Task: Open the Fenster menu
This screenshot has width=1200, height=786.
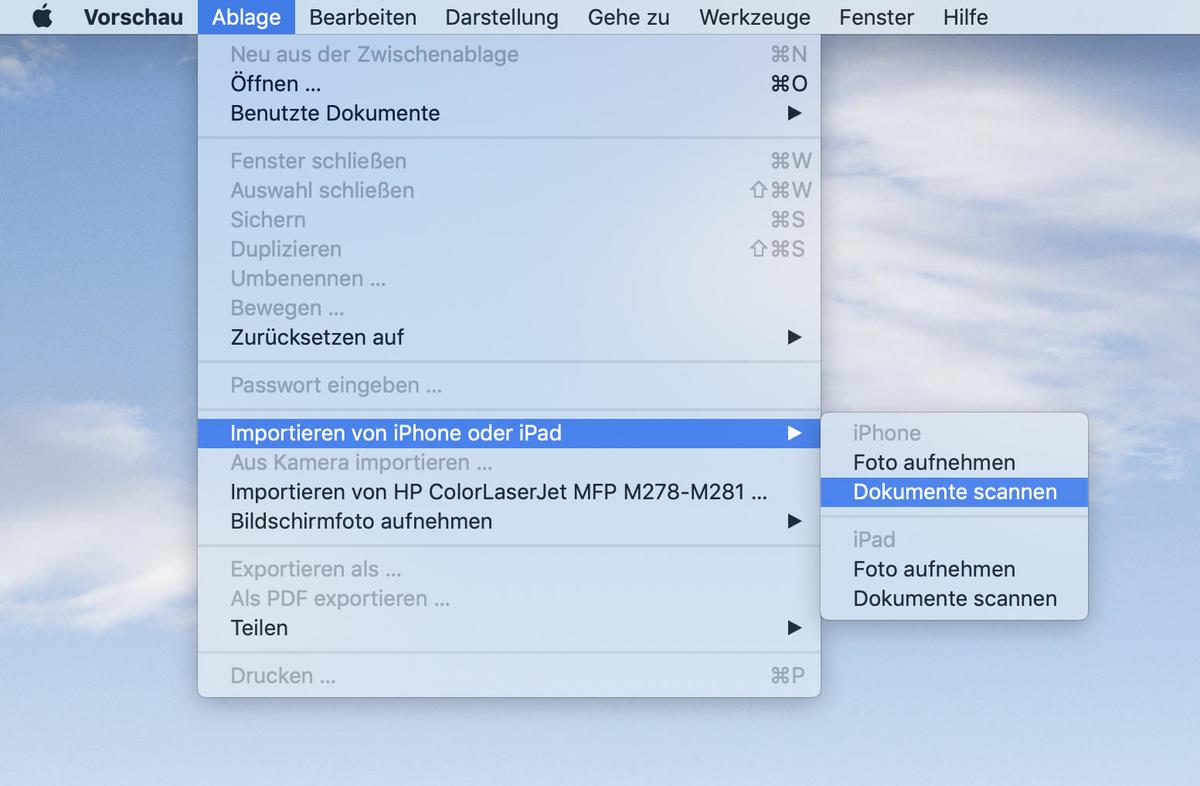Action: [877, 17]
